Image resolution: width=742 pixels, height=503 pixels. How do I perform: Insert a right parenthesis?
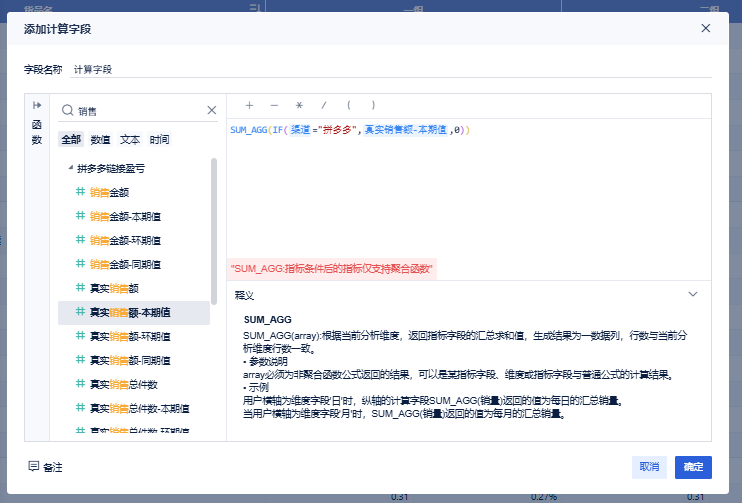[373, 105]
